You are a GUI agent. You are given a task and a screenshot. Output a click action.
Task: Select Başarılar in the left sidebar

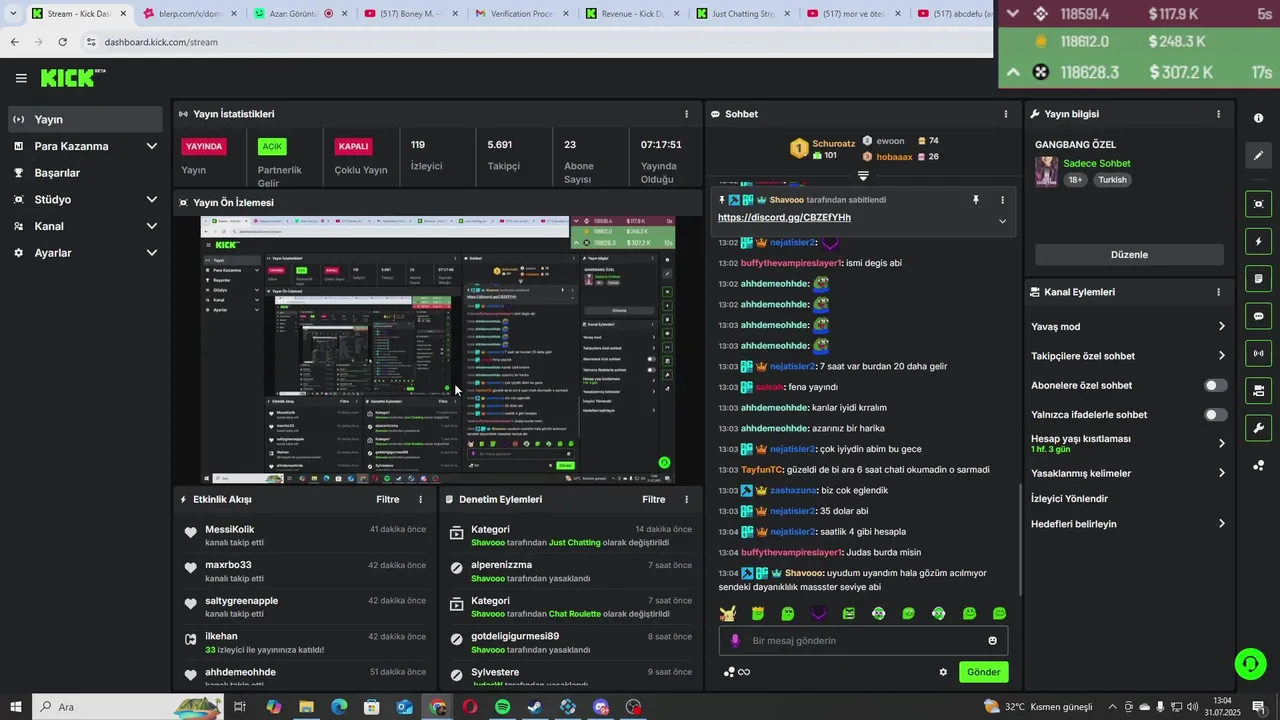(x=85, y=173)
